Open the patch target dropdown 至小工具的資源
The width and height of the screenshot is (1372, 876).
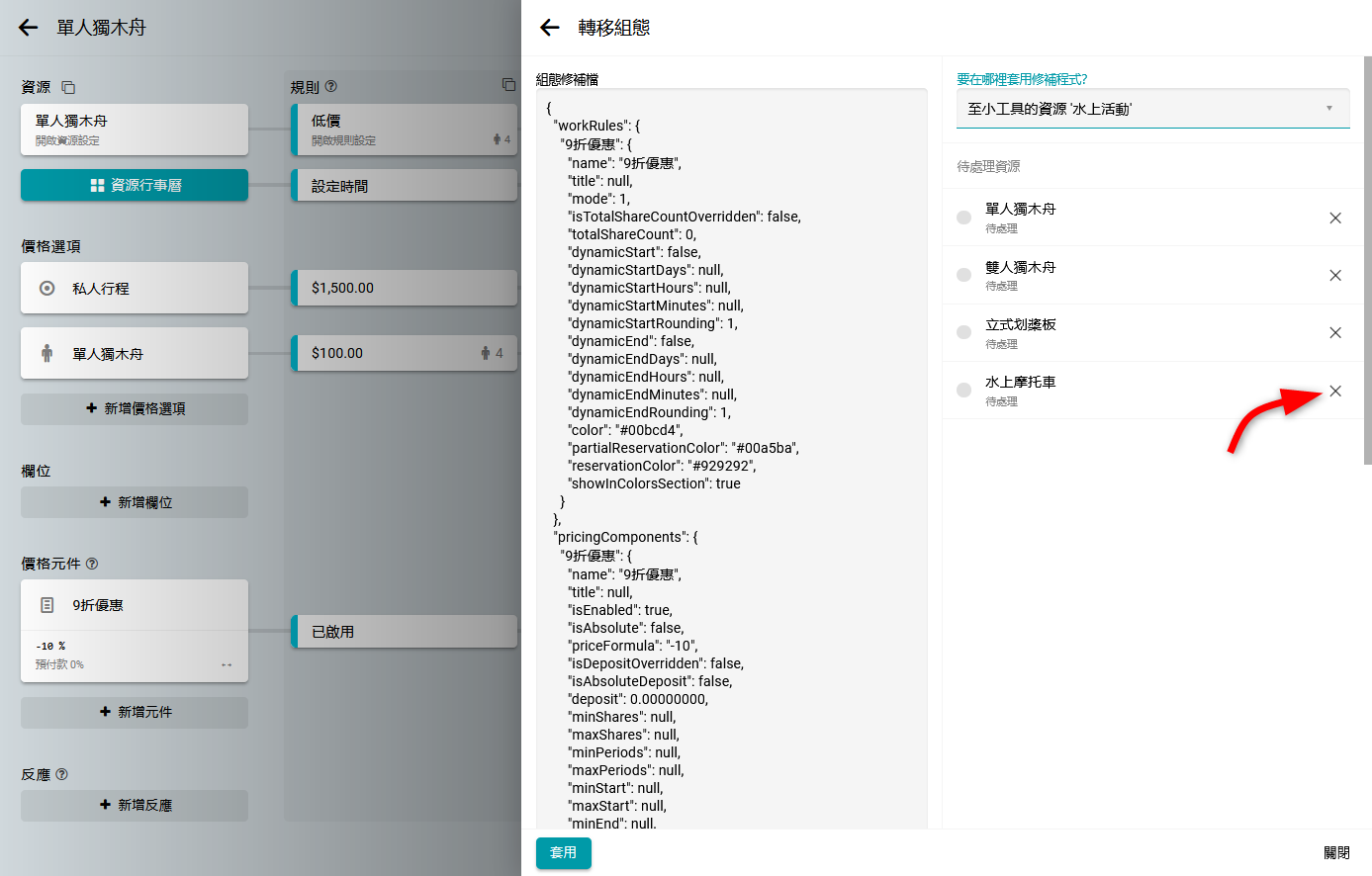click(1152, 109)
